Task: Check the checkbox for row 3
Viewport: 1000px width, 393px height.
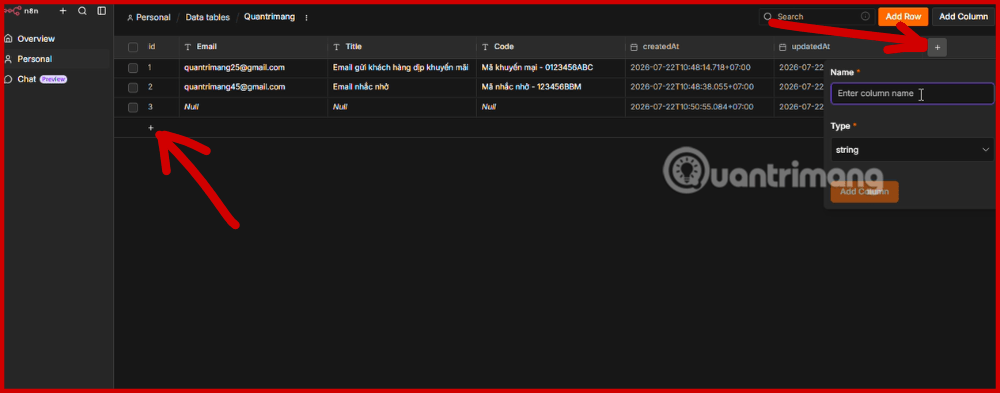Action: pyautogui.click(x=133, y=107)
